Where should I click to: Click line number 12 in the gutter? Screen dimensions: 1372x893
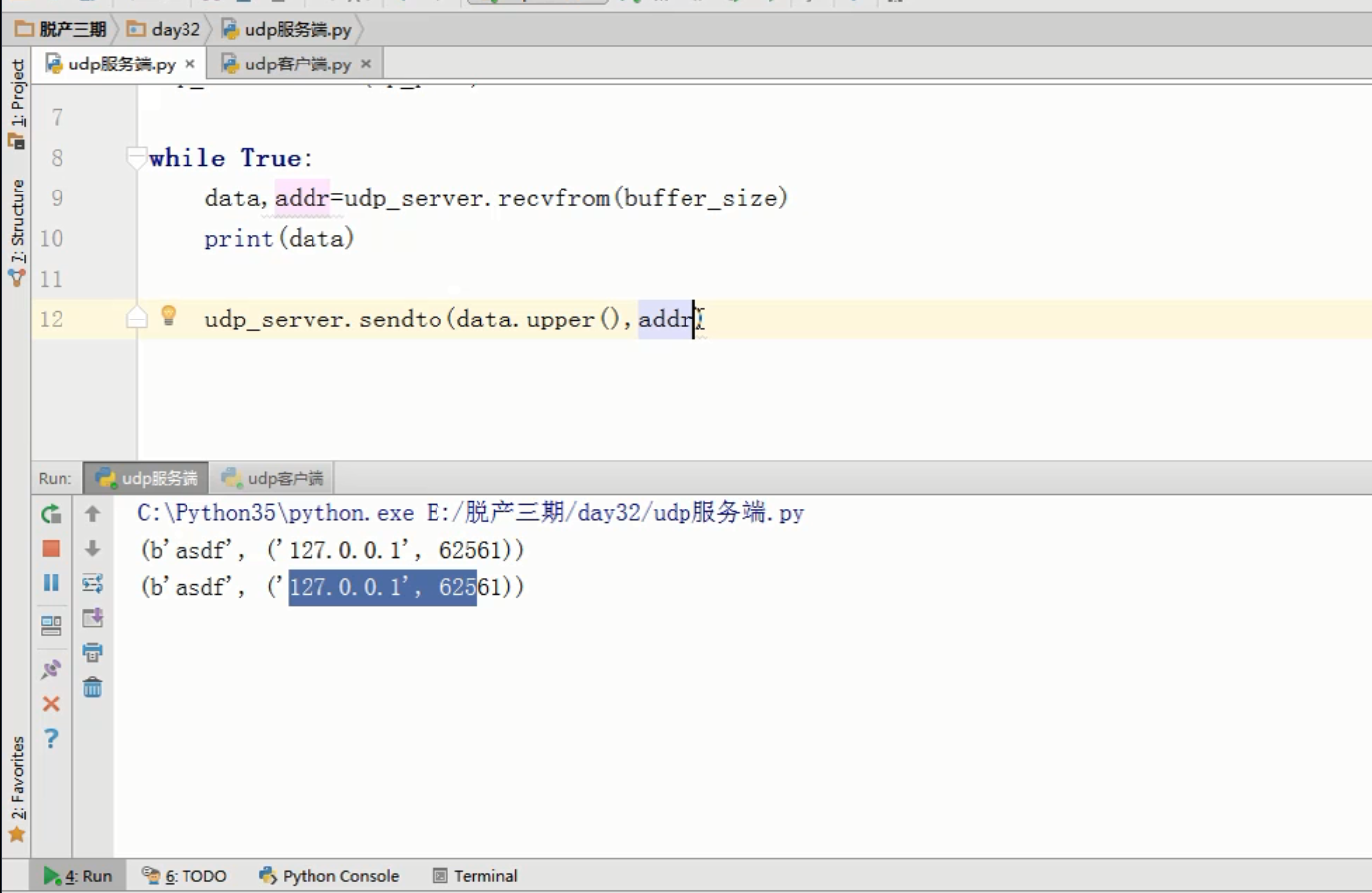pos(51,319)
